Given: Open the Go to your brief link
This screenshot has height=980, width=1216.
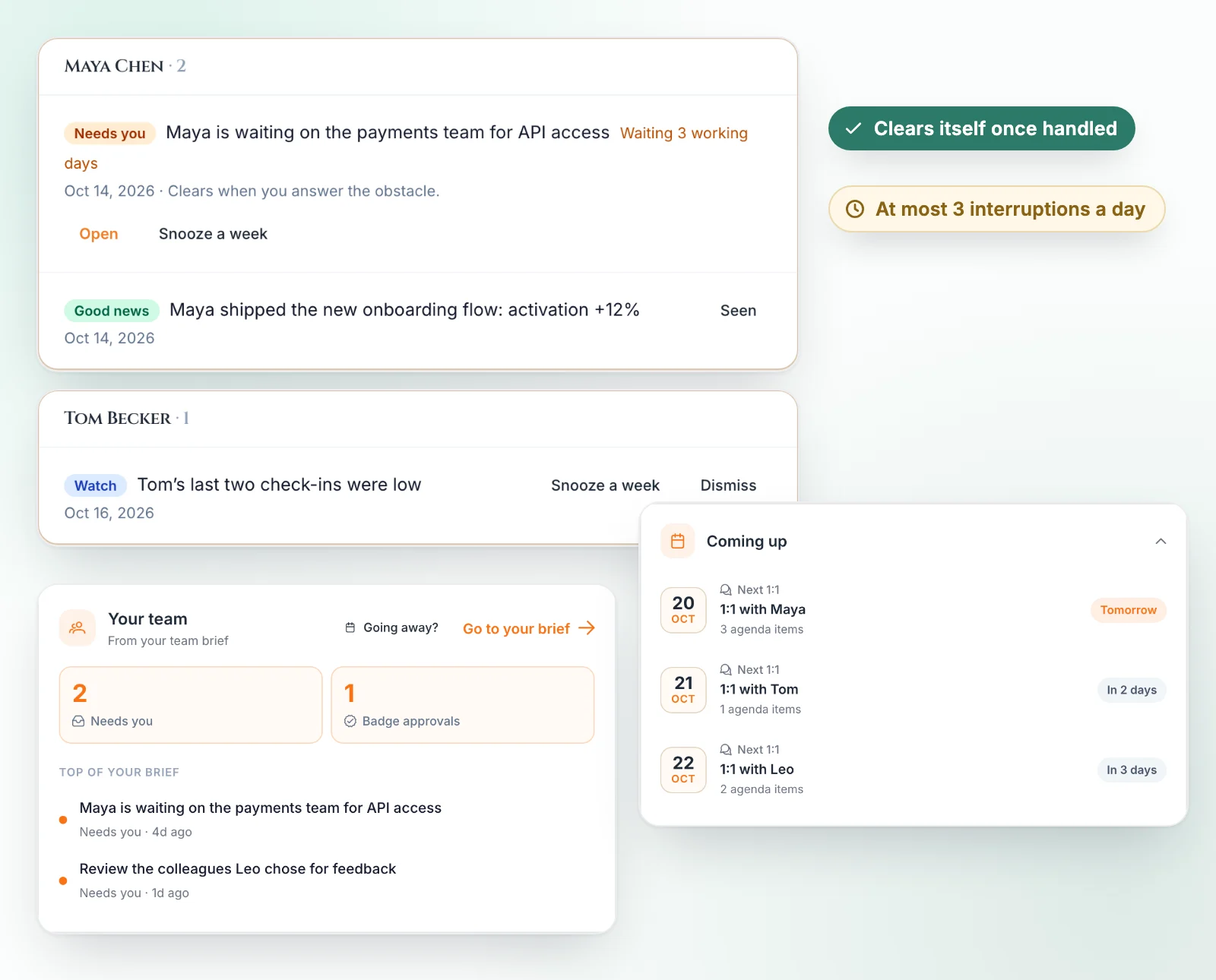Looking at the screenshot, I should pyautogui.click(x=529, y=628).
